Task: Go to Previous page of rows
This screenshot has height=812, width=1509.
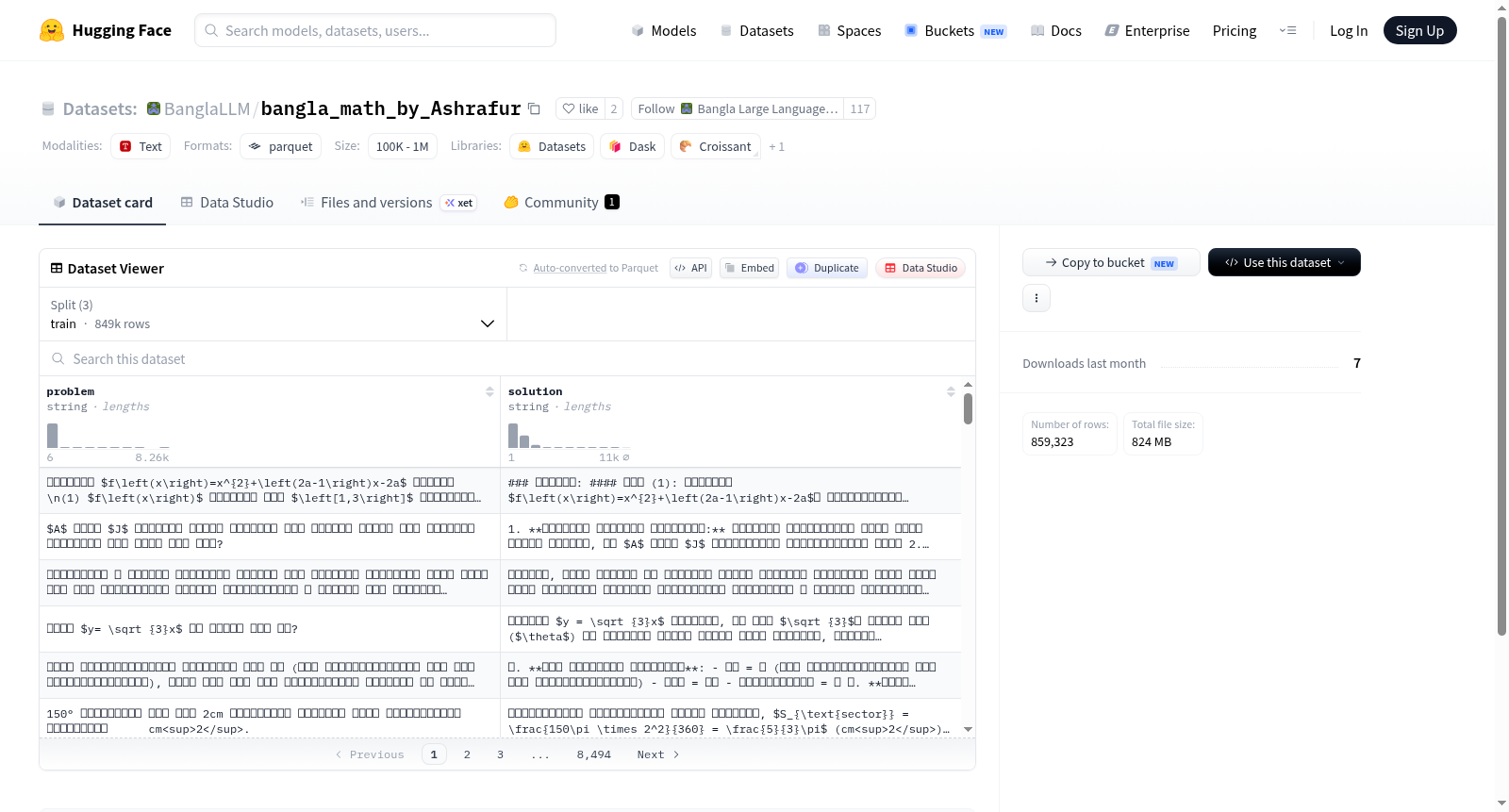Action: coord(370,754)
